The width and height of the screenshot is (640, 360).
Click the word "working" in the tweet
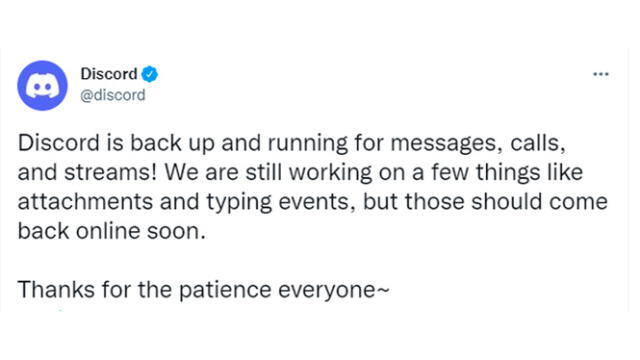(331, 173)
